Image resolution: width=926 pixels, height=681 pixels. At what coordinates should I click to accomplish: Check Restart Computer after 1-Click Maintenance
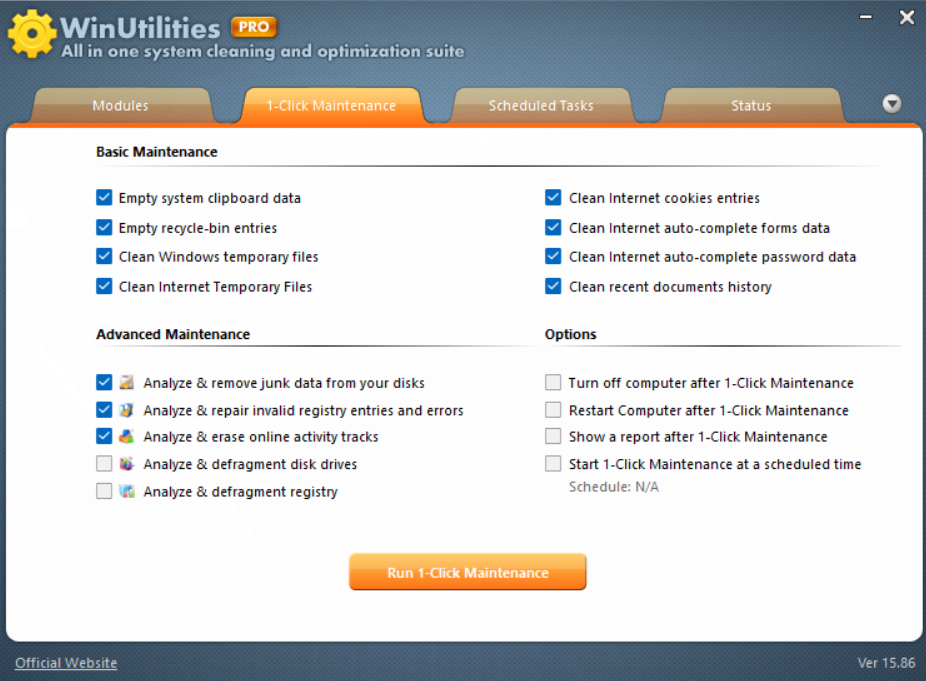pyautogui.click(x=553, y=410)
